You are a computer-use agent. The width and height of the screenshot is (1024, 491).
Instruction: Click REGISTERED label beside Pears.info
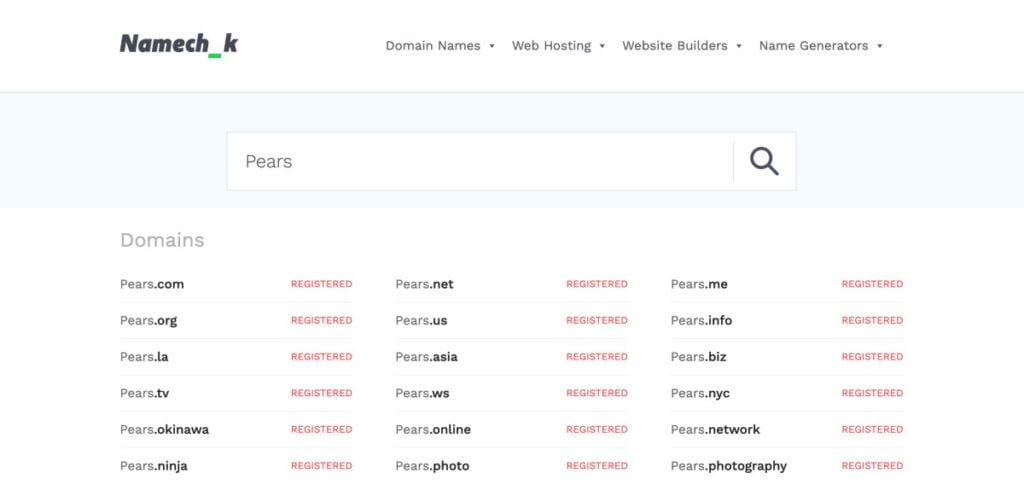click(872, 321)
